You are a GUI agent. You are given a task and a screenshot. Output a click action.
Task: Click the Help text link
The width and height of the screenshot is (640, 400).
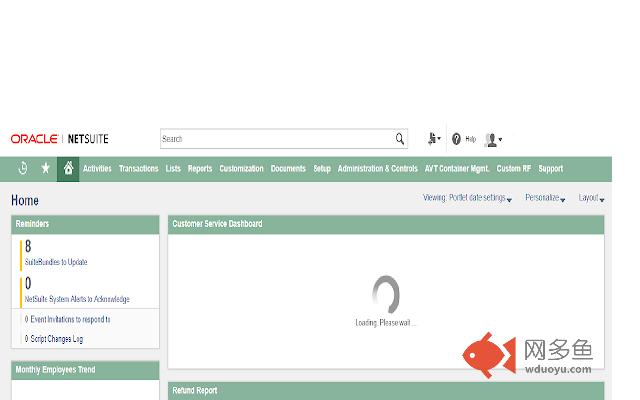click(470, 139)
